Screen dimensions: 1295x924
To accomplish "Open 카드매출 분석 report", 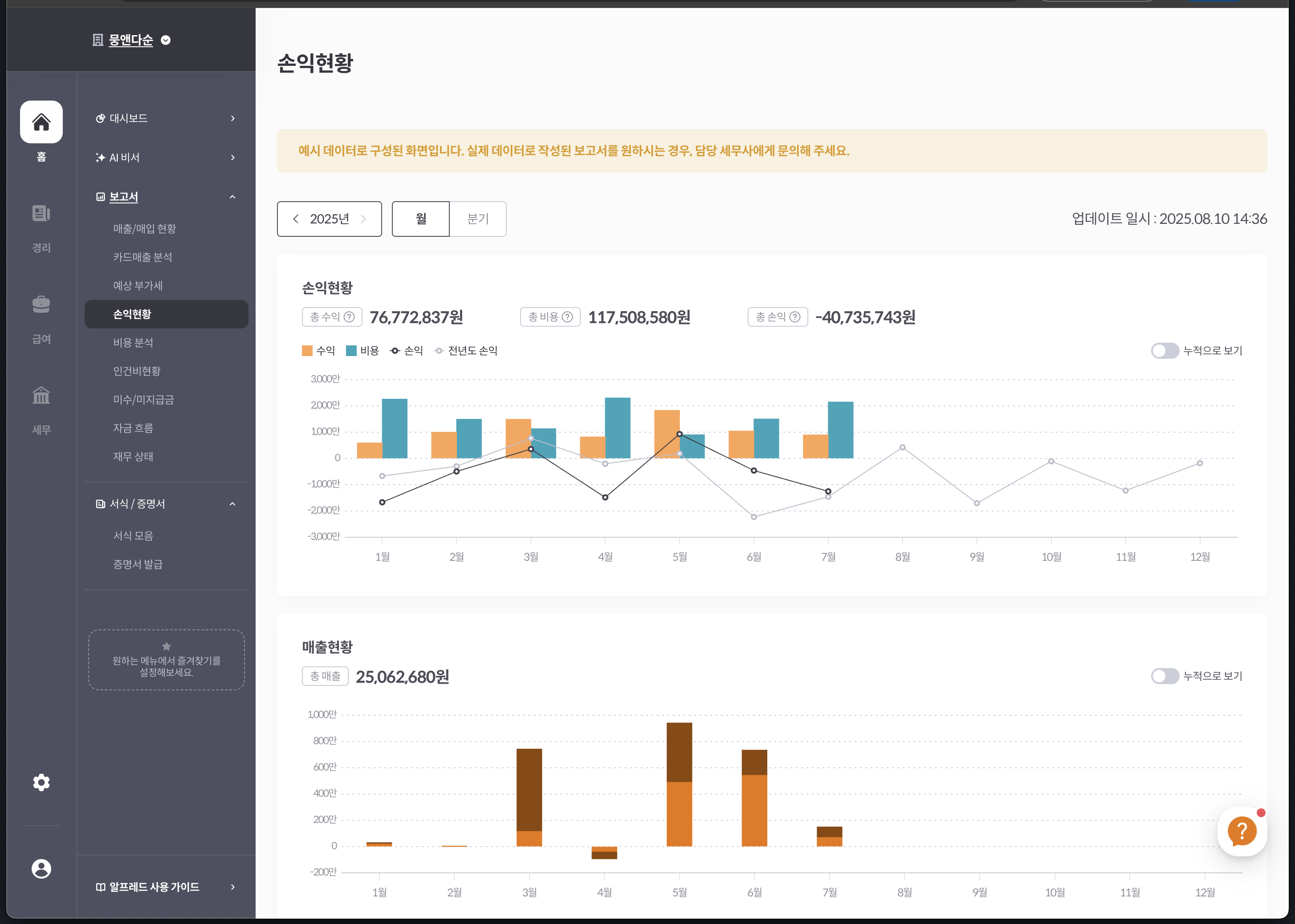I will click(x=143, y=257).
